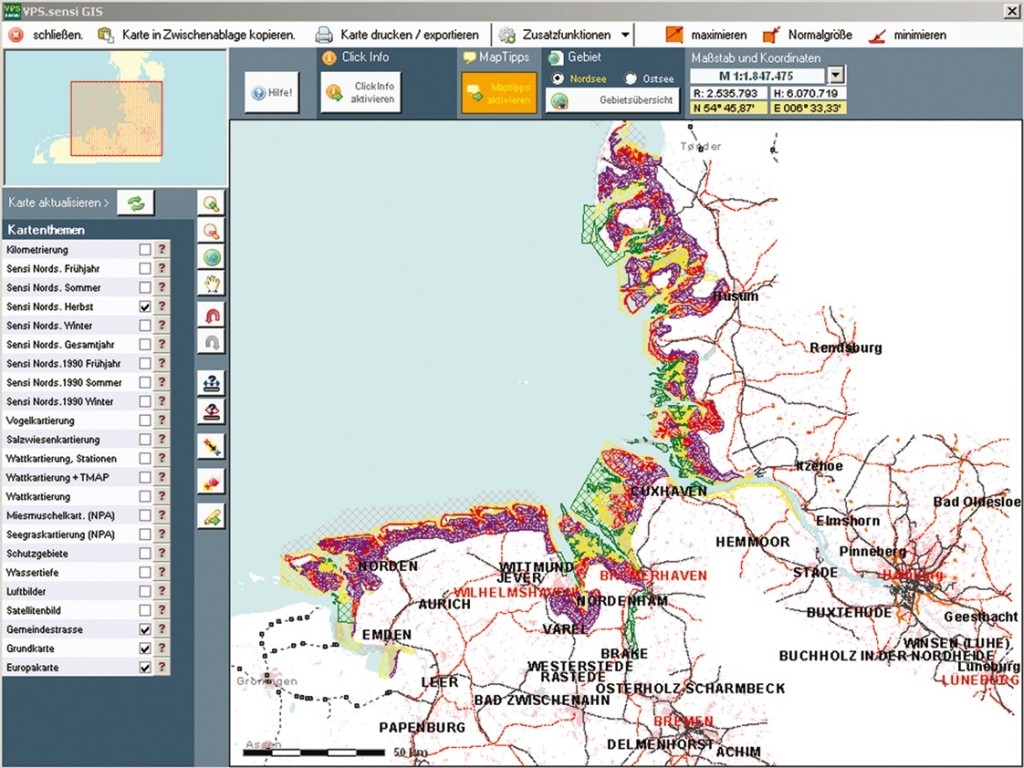Select the full extent globe tool
Viewport: 1024px width, 768px height.
[211, 257]
